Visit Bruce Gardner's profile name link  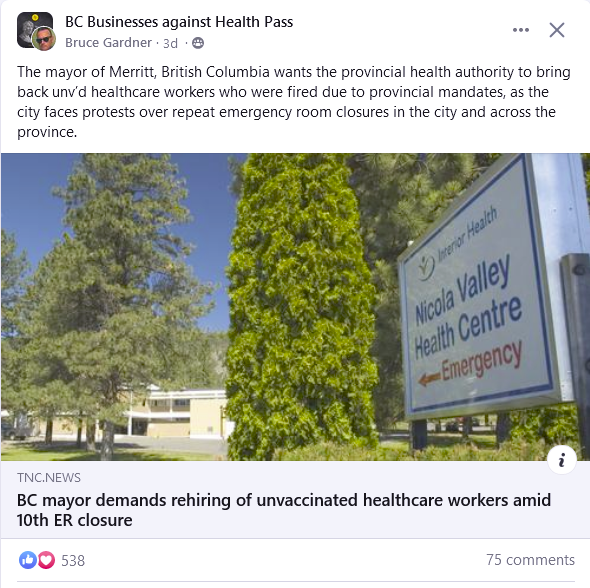[x=108, y=43]
